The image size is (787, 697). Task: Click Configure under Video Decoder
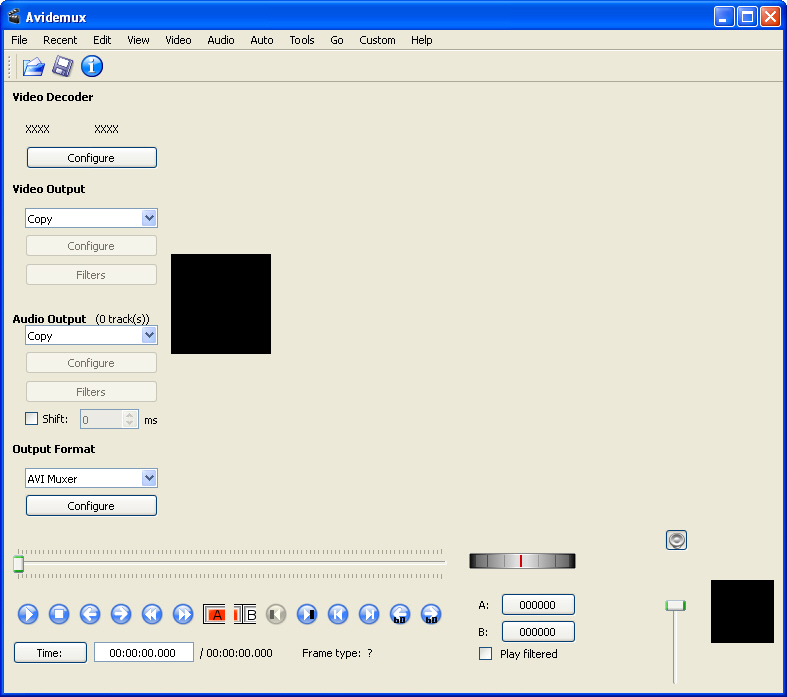(x=91, y=158)
